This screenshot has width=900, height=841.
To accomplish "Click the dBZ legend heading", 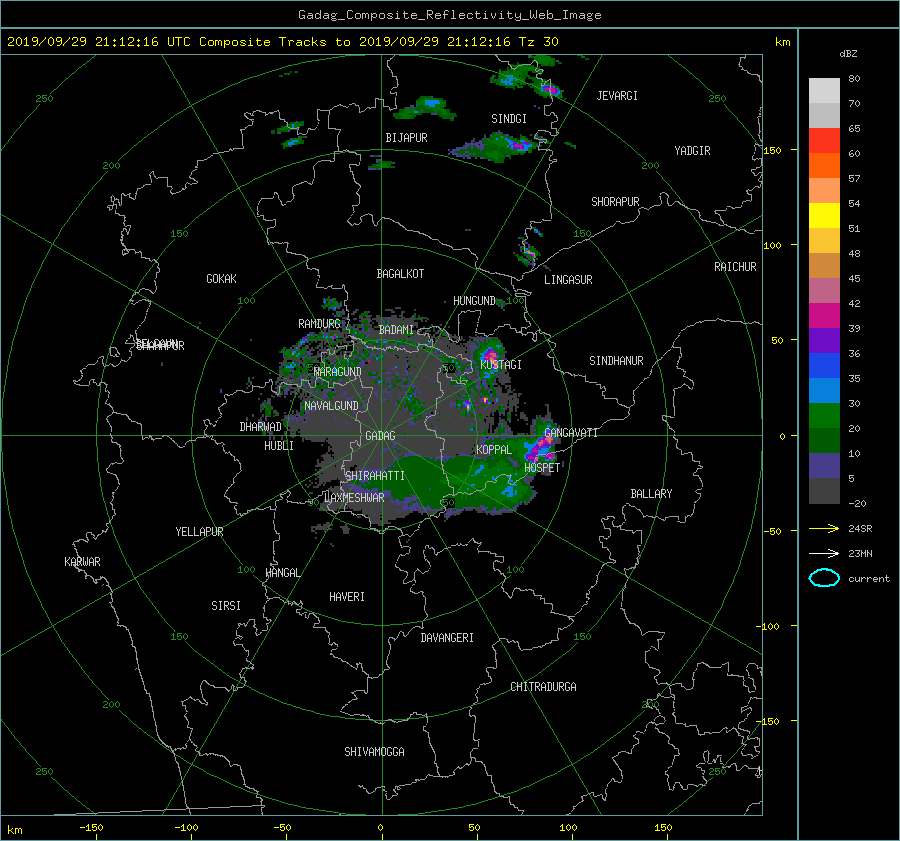I will [x=848, y=54].
